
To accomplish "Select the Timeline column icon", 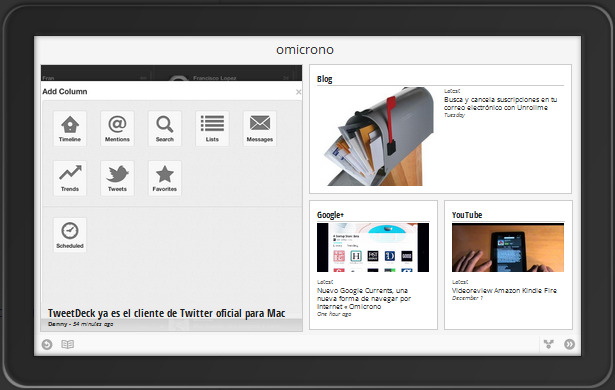I will click(70, 128).
